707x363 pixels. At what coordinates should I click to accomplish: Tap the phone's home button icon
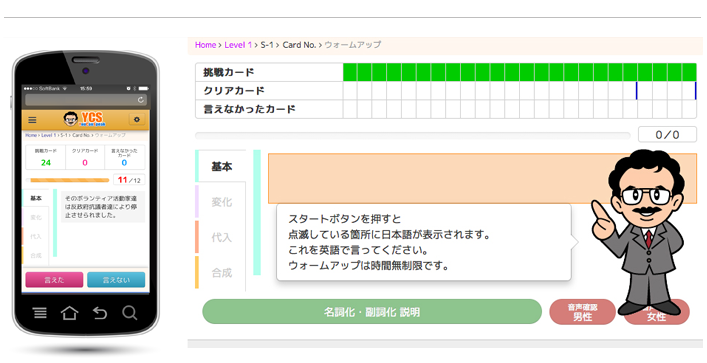[x=69, y=312]
